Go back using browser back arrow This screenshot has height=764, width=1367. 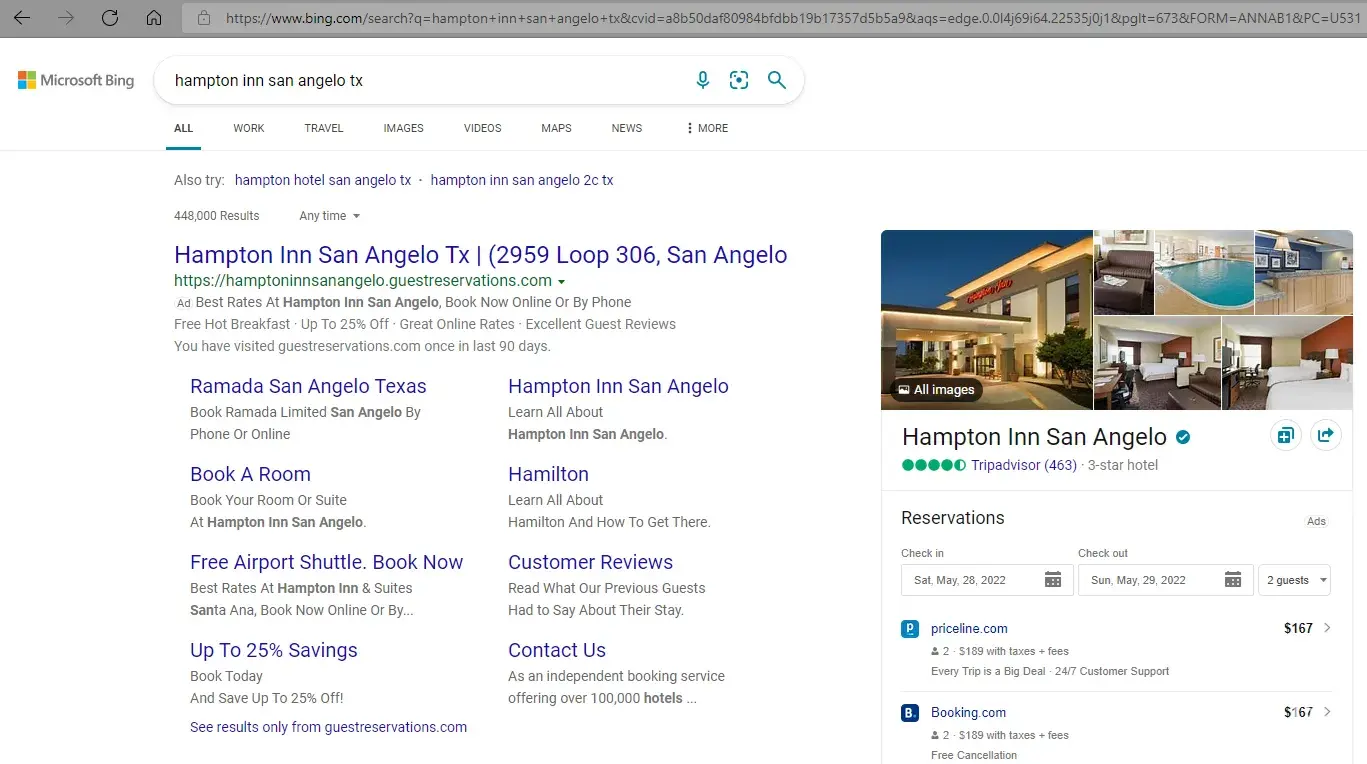(21, 18)
